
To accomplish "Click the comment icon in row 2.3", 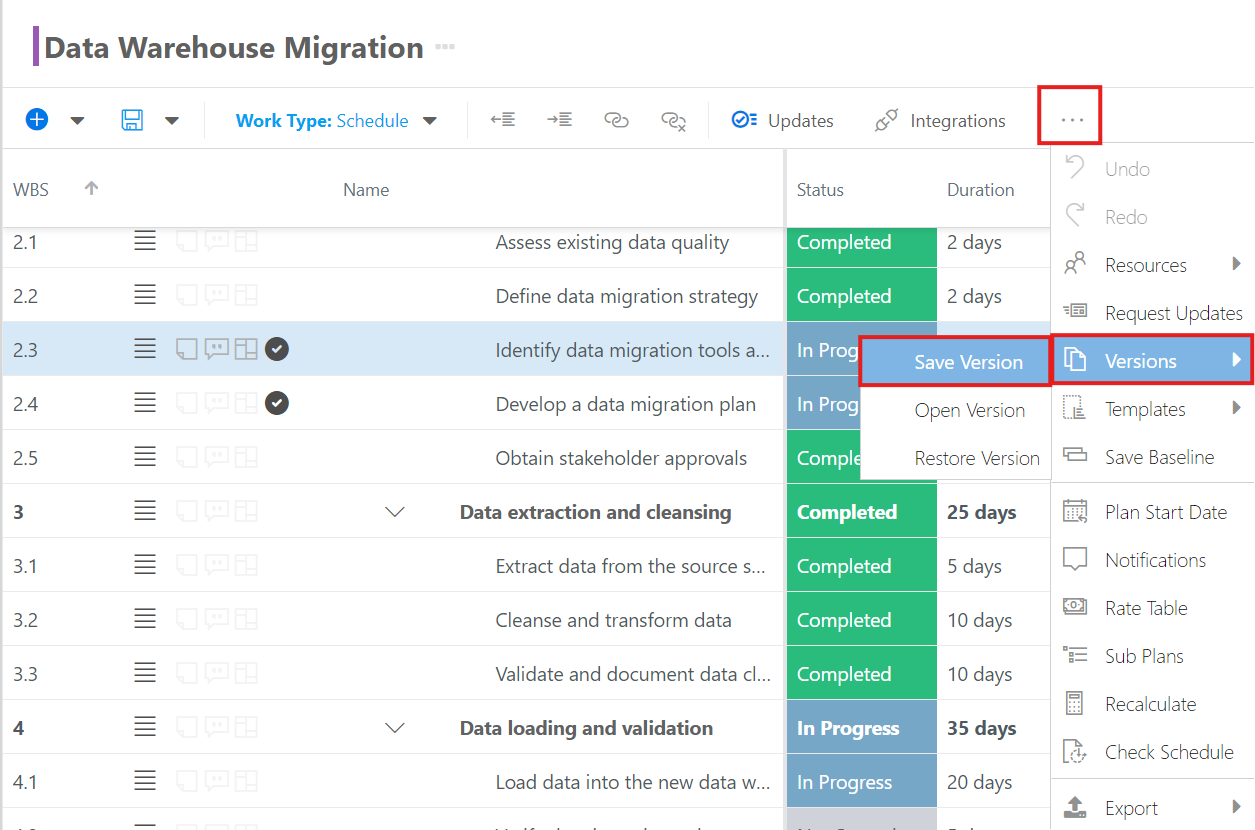I will 216,349.
